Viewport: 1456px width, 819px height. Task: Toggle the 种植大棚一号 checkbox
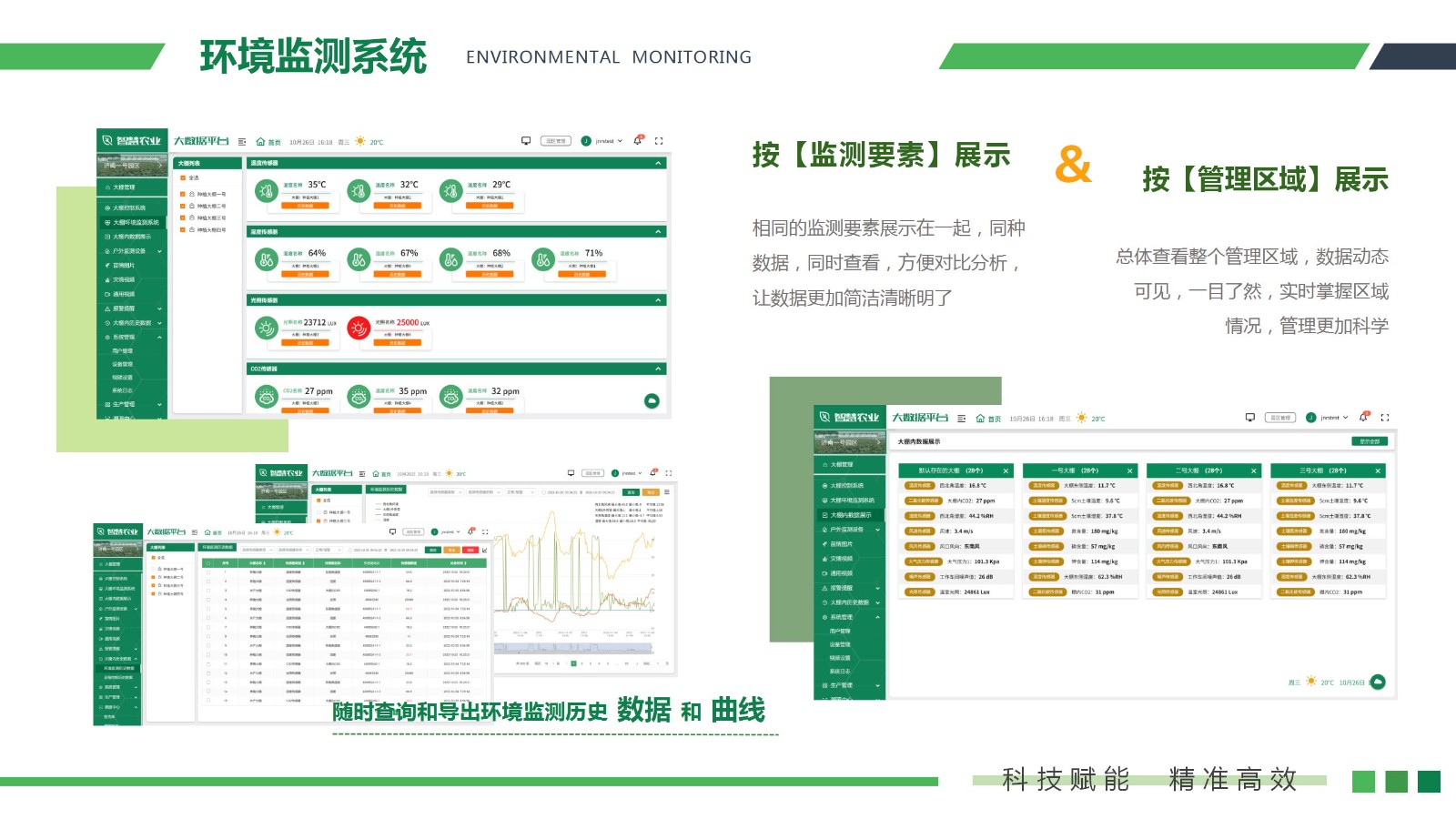click(182, 194)
